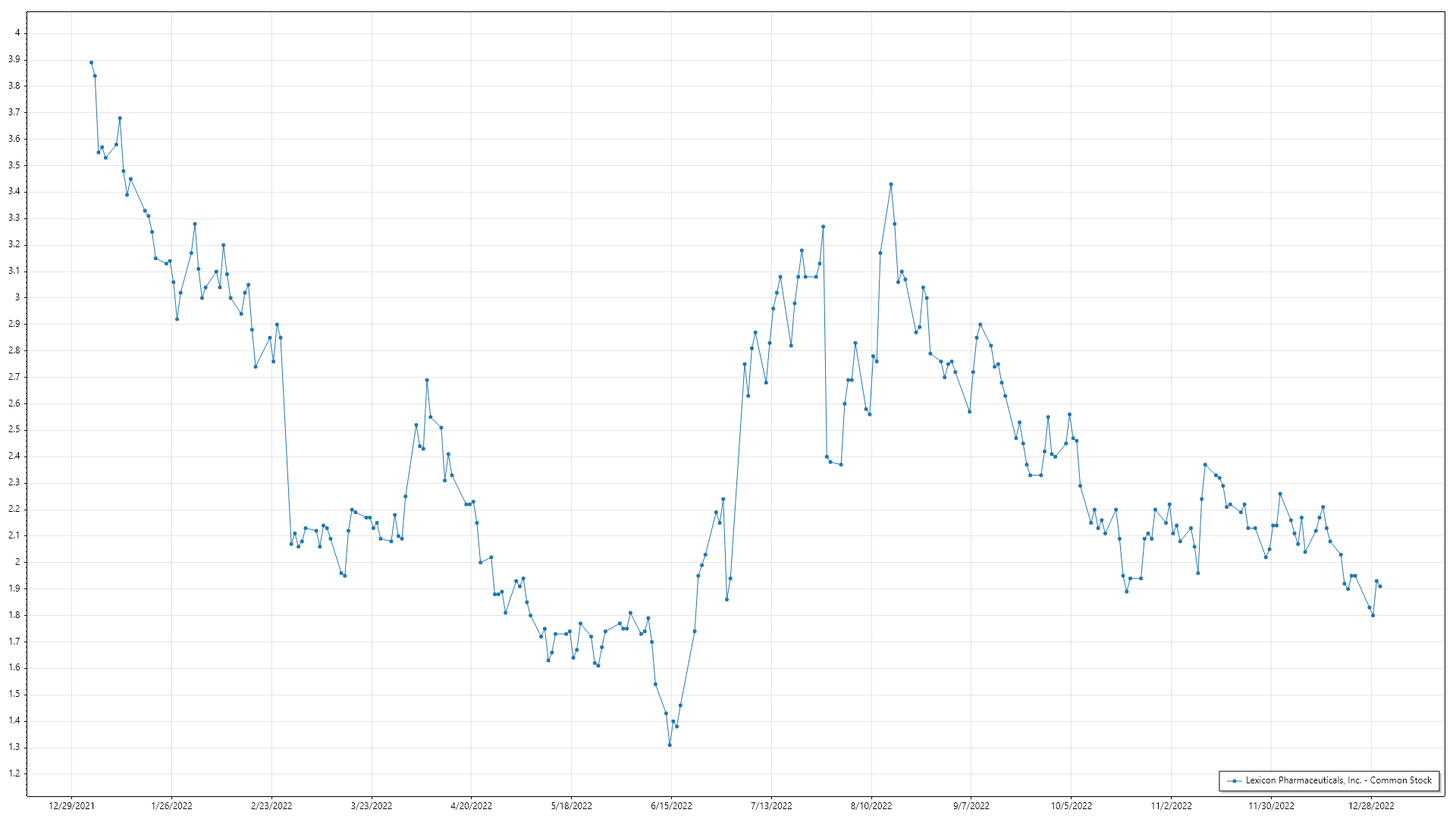Click the 7/13/2022 x-axis date label
The image size is (1456, 819).
(771, 806)
